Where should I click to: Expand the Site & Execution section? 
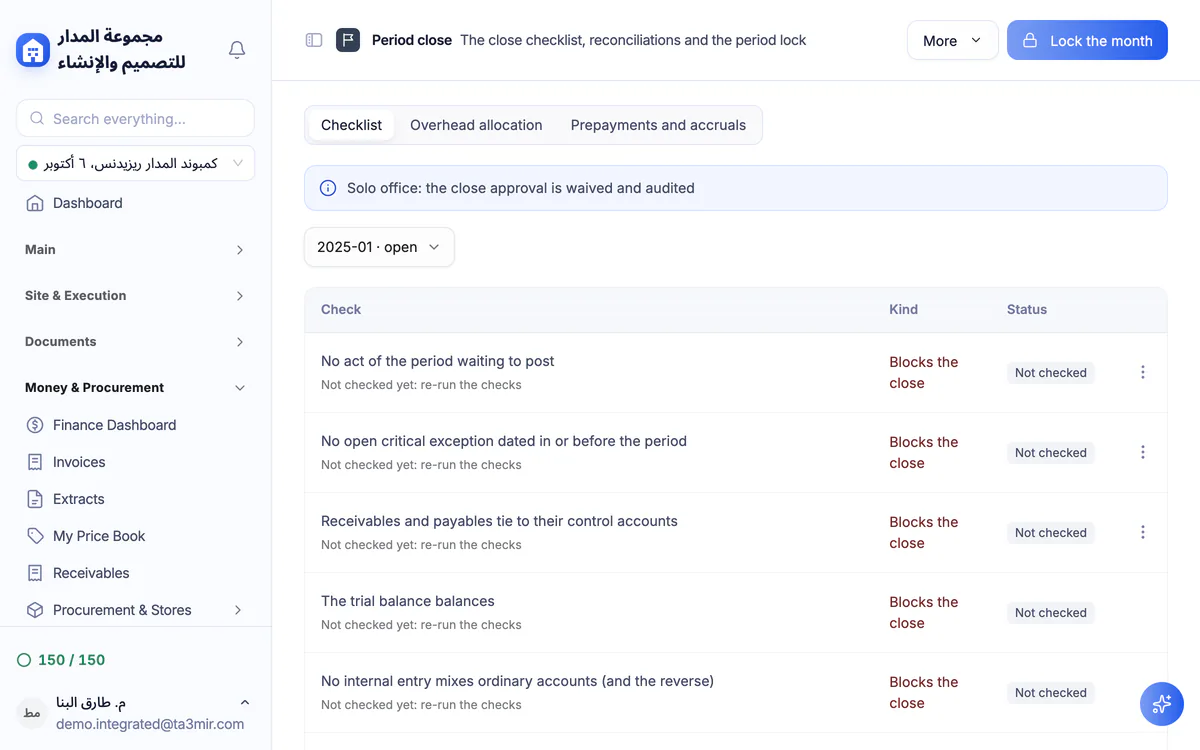[135, 296]
